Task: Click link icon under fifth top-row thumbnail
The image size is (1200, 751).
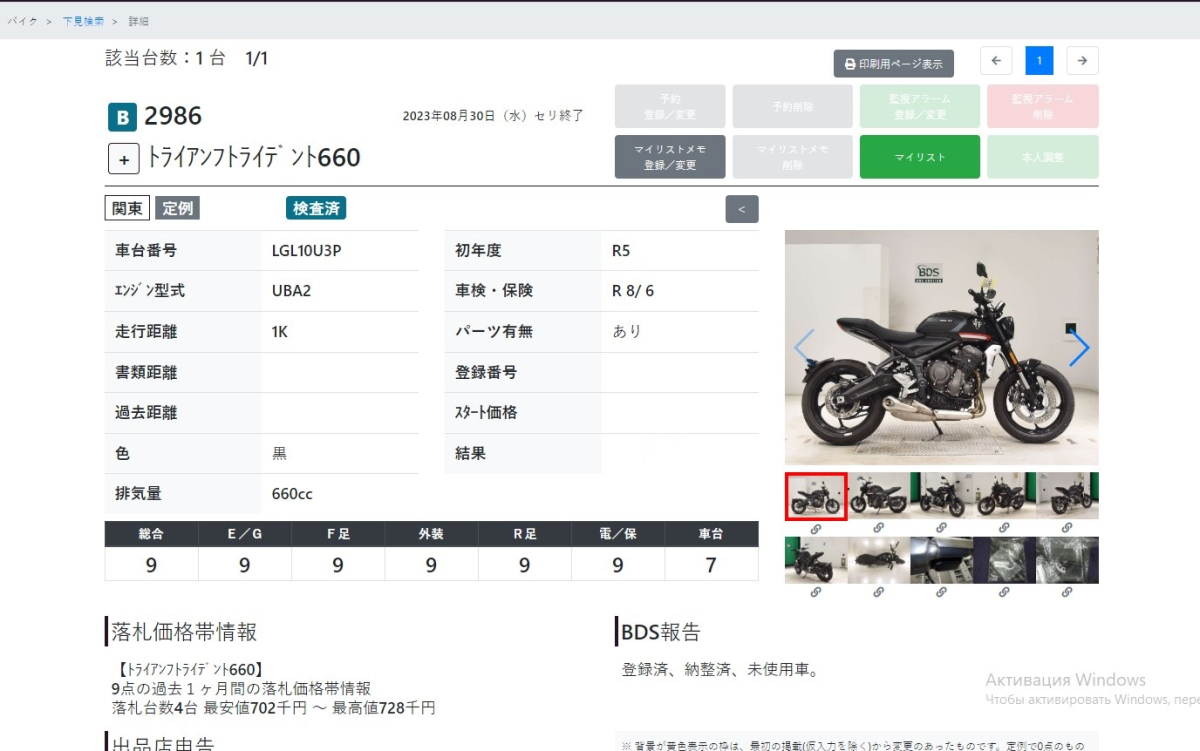Action: 1067,528
